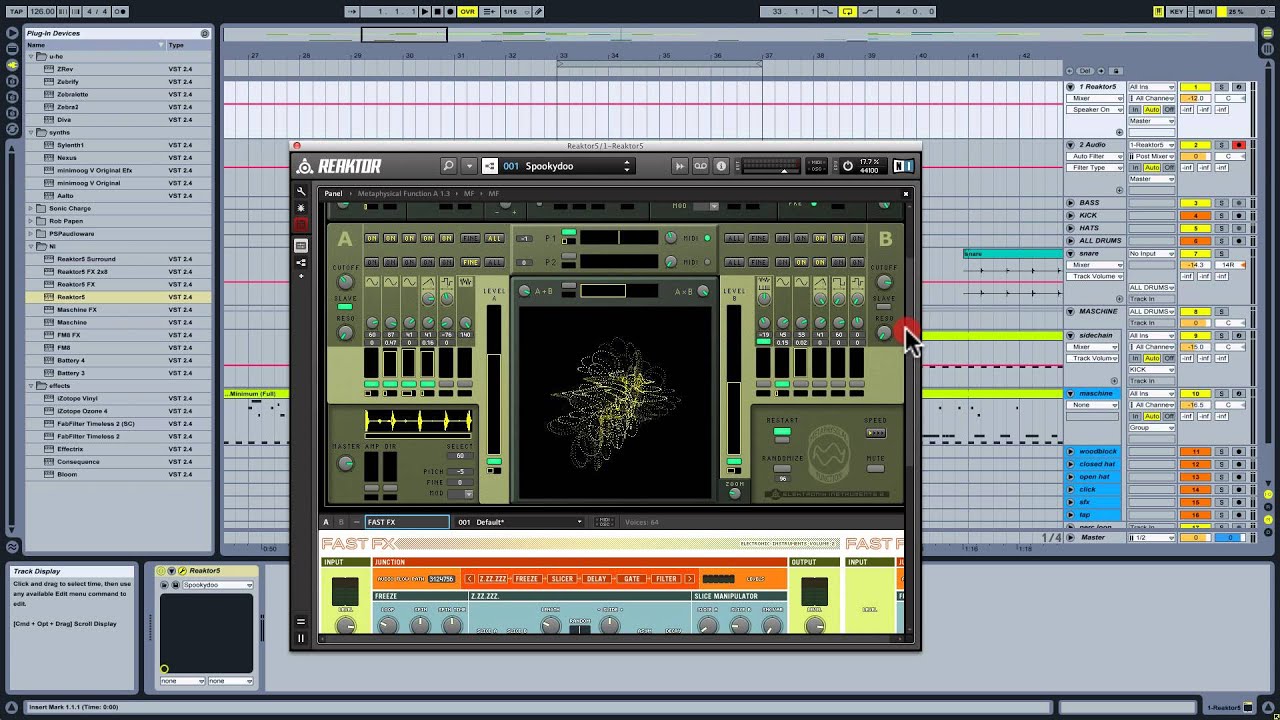Click tempo field 126.00
This screenshot has height=720, width=1280.
coord(42,12)
